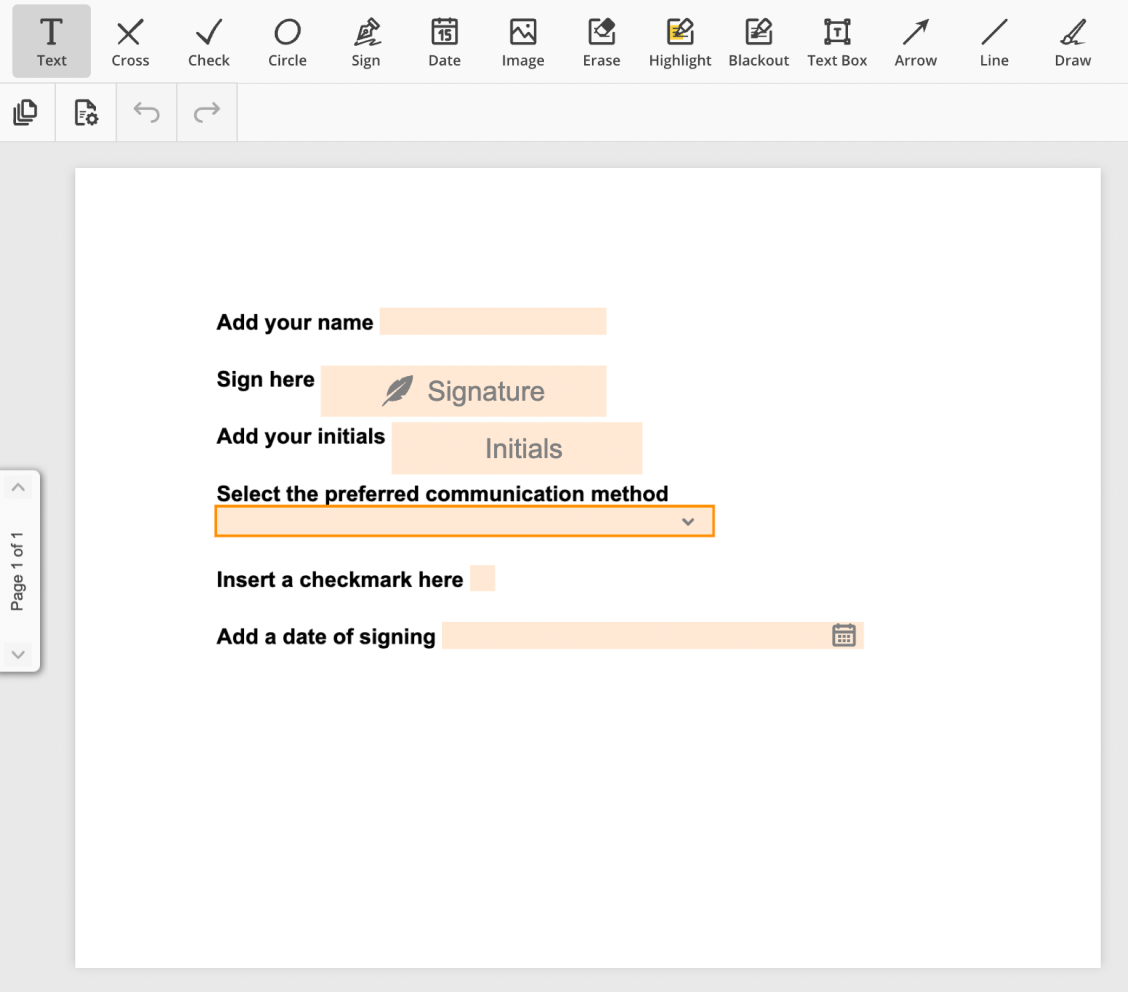Click the Undo arrow

[x=146, y=112]
